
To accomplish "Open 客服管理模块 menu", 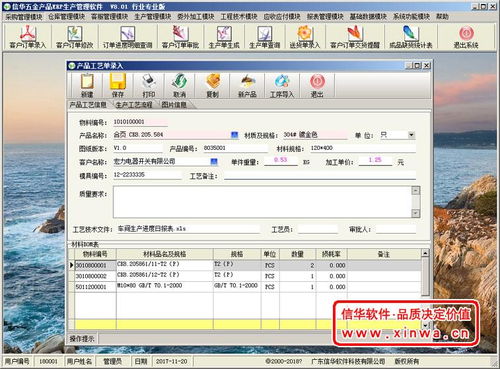I will [x=110, y=16].
